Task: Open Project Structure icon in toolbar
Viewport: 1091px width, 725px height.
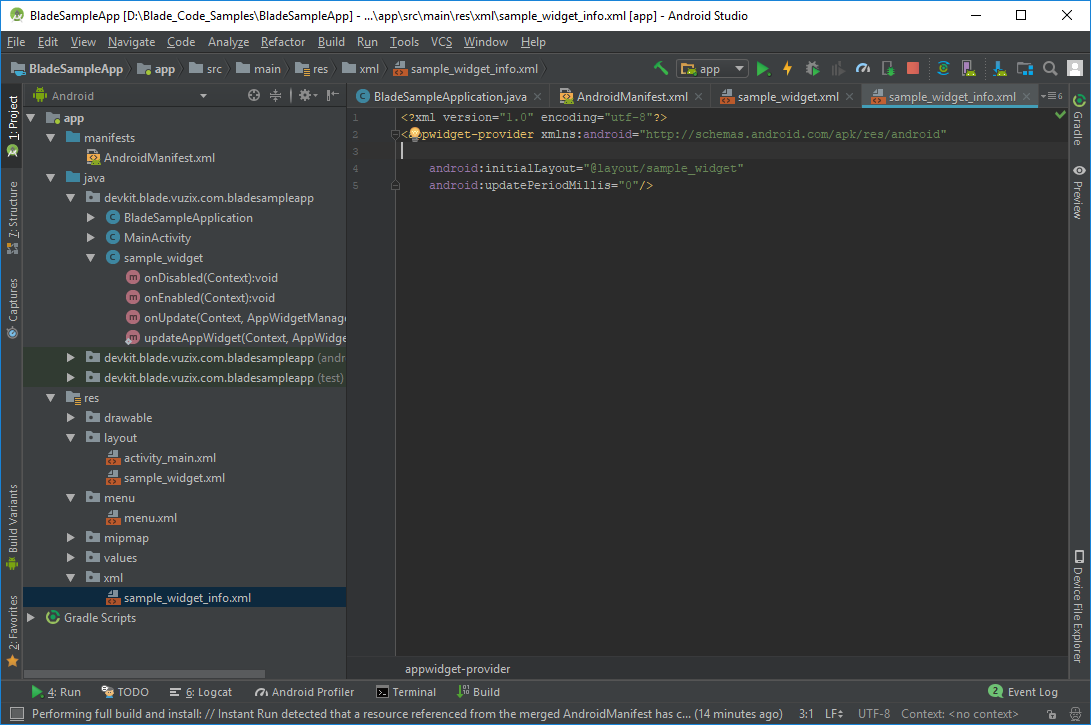Action: [x=1025, y=68]
